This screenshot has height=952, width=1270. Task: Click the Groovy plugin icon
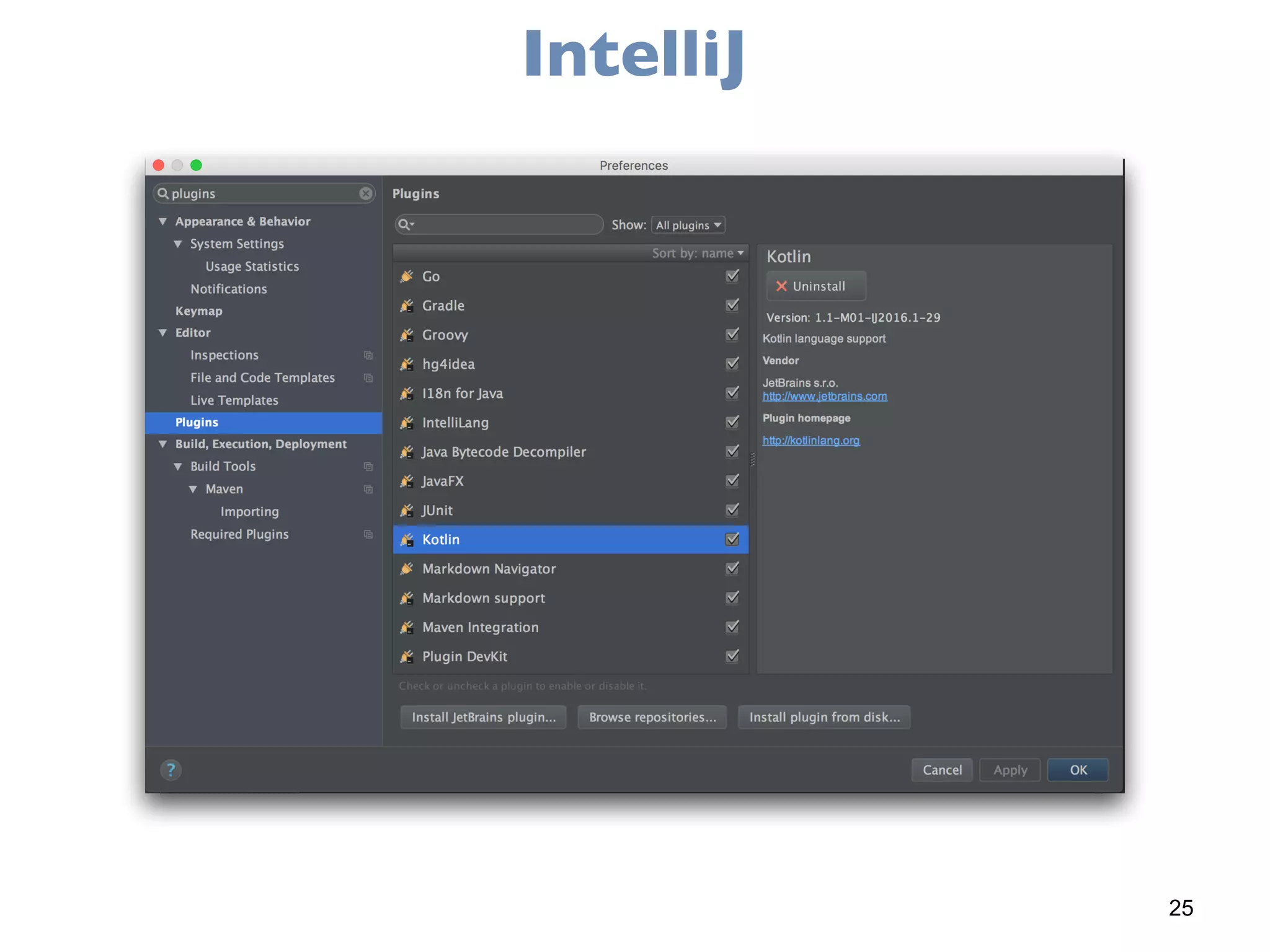click(x=407, y=335)
